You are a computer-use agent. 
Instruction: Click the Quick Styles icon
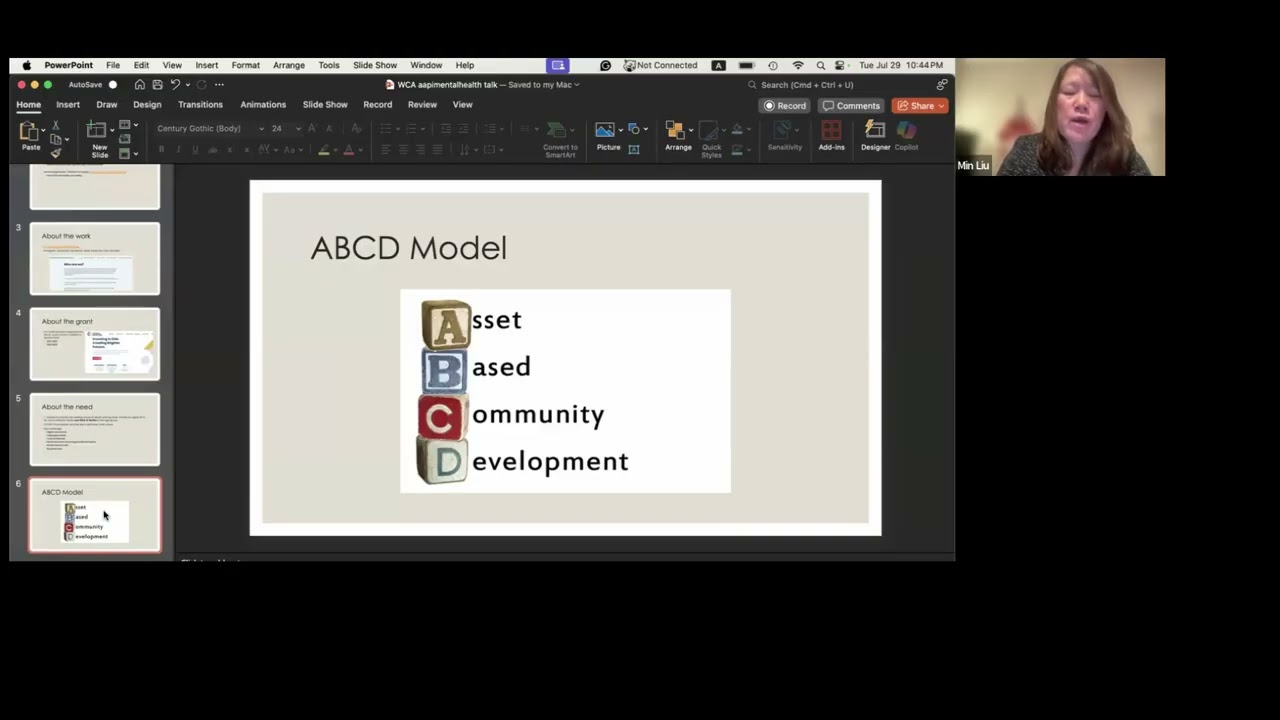(709, 132)
